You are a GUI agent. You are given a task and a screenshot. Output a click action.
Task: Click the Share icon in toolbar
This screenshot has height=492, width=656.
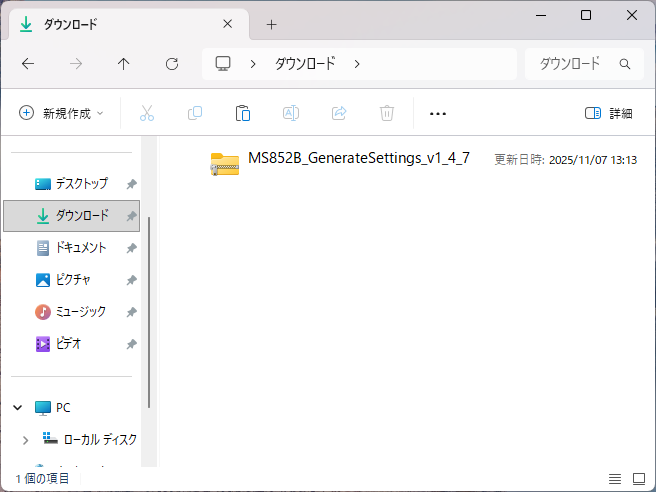pos(339,113)
